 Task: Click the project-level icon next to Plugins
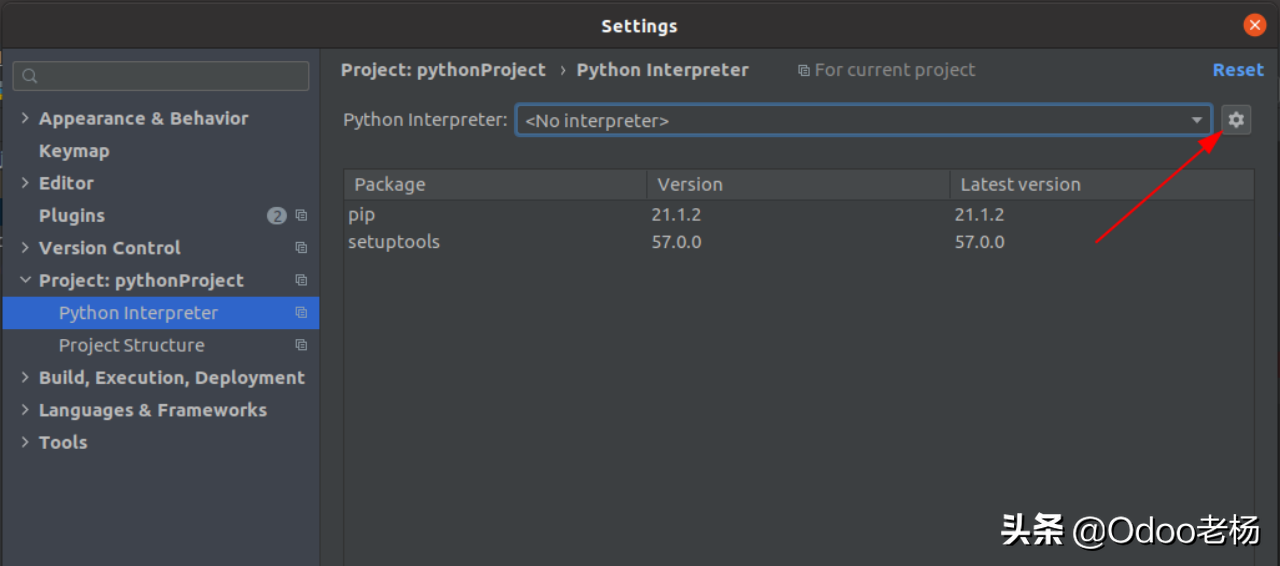pyautogui.click(x=301, y=215)
